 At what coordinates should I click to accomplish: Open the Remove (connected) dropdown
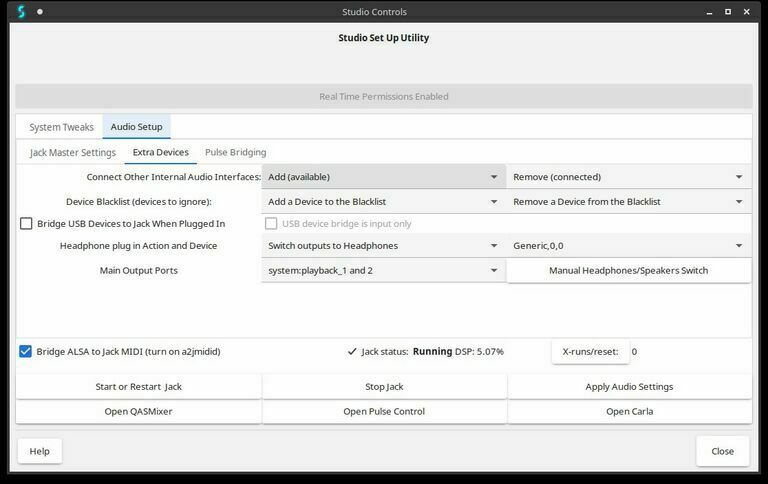(628, 177)
